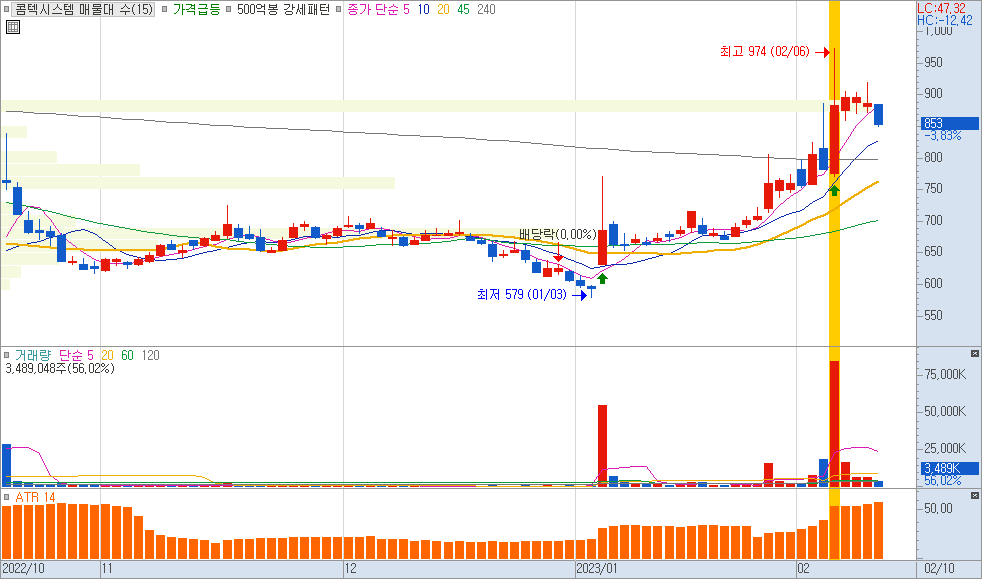The width and height of the screenshot is (982, 579).
Task: Click the green up arrow signal below 02/06 candle
Action: point(834,190)
